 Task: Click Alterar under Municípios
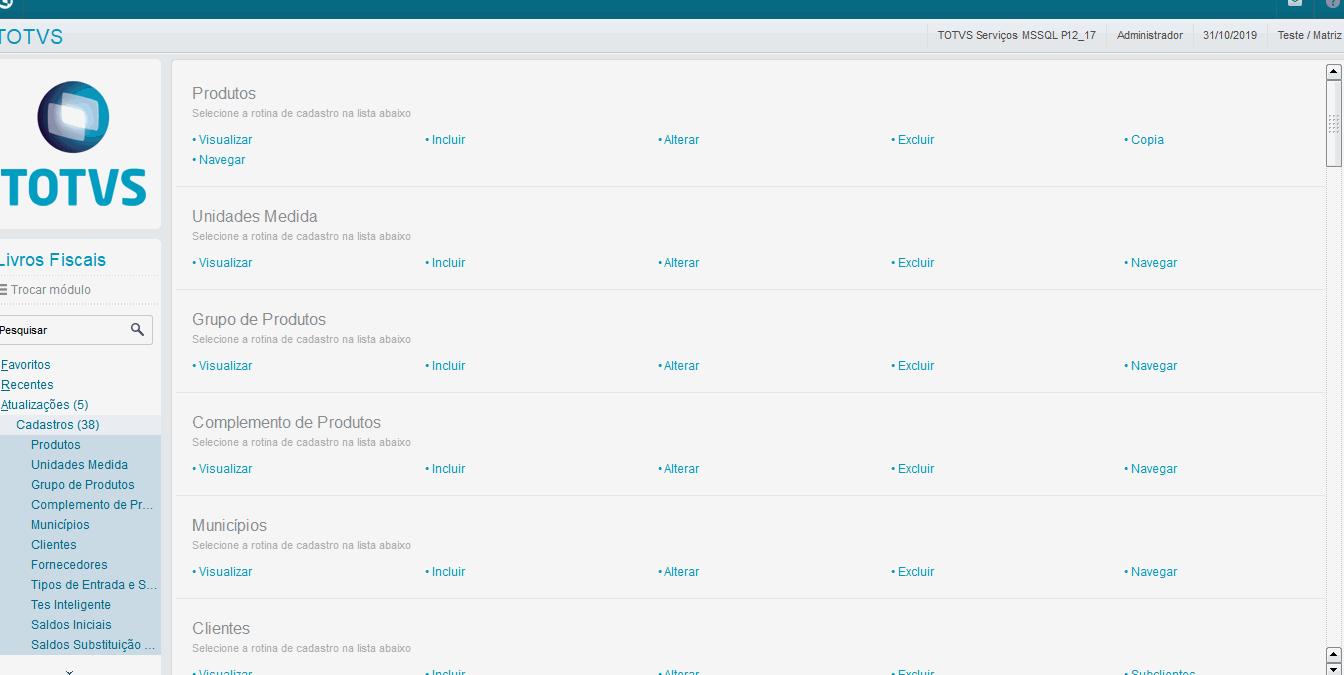(x=681, y=572)
